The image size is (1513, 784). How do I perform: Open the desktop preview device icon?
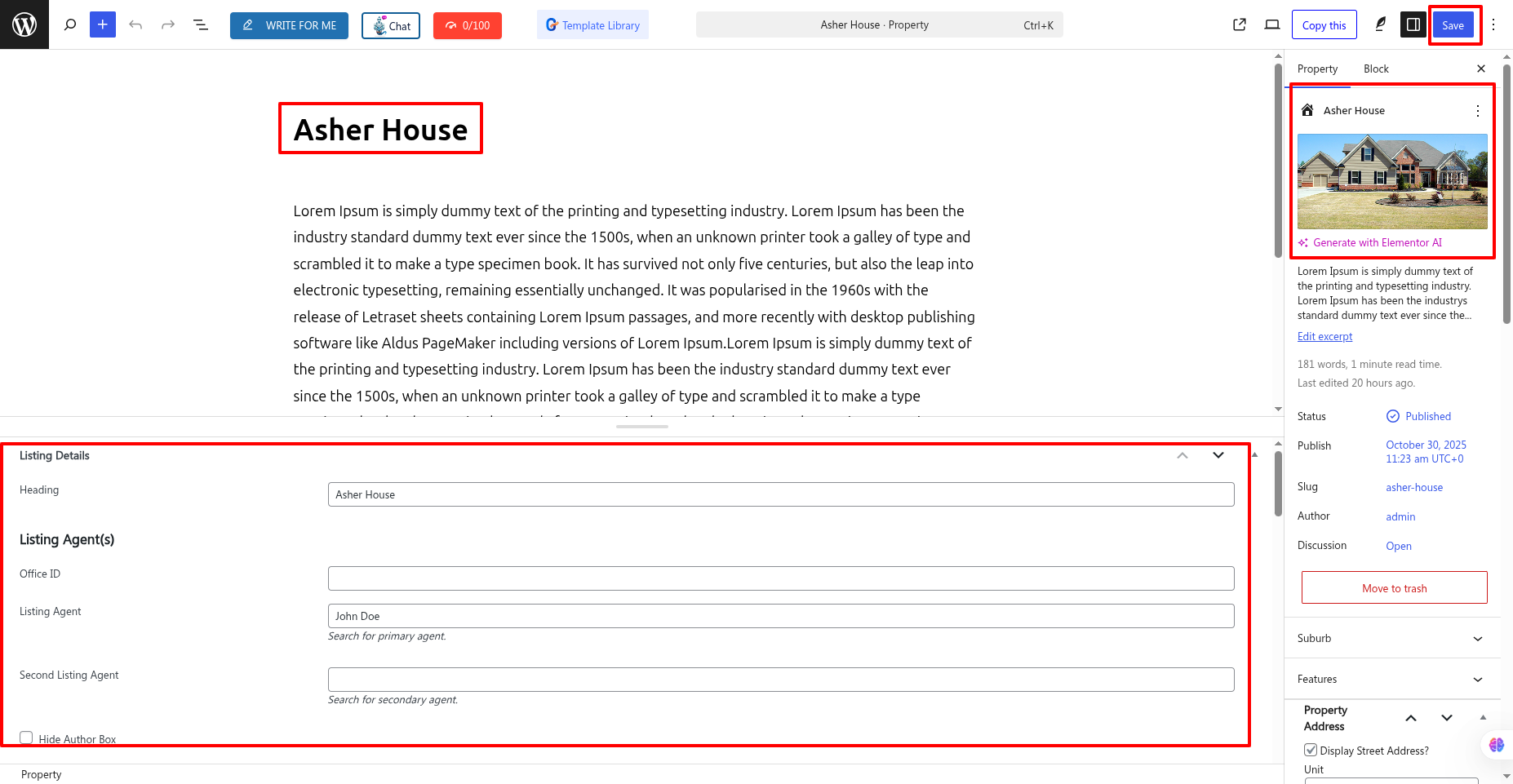tap(1271, 24)
